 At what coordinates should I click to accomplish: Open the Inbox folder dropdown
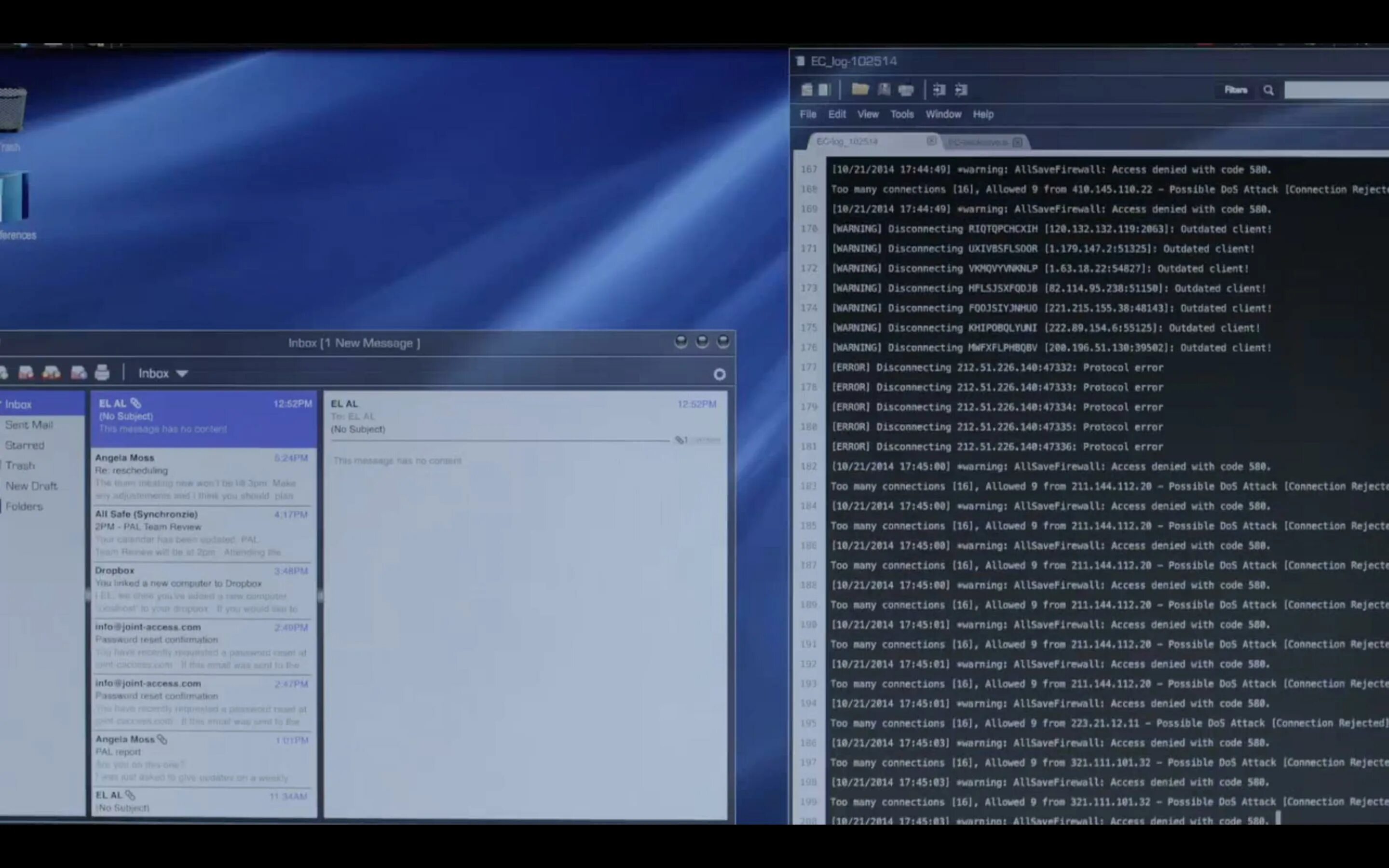pos(163,373)
